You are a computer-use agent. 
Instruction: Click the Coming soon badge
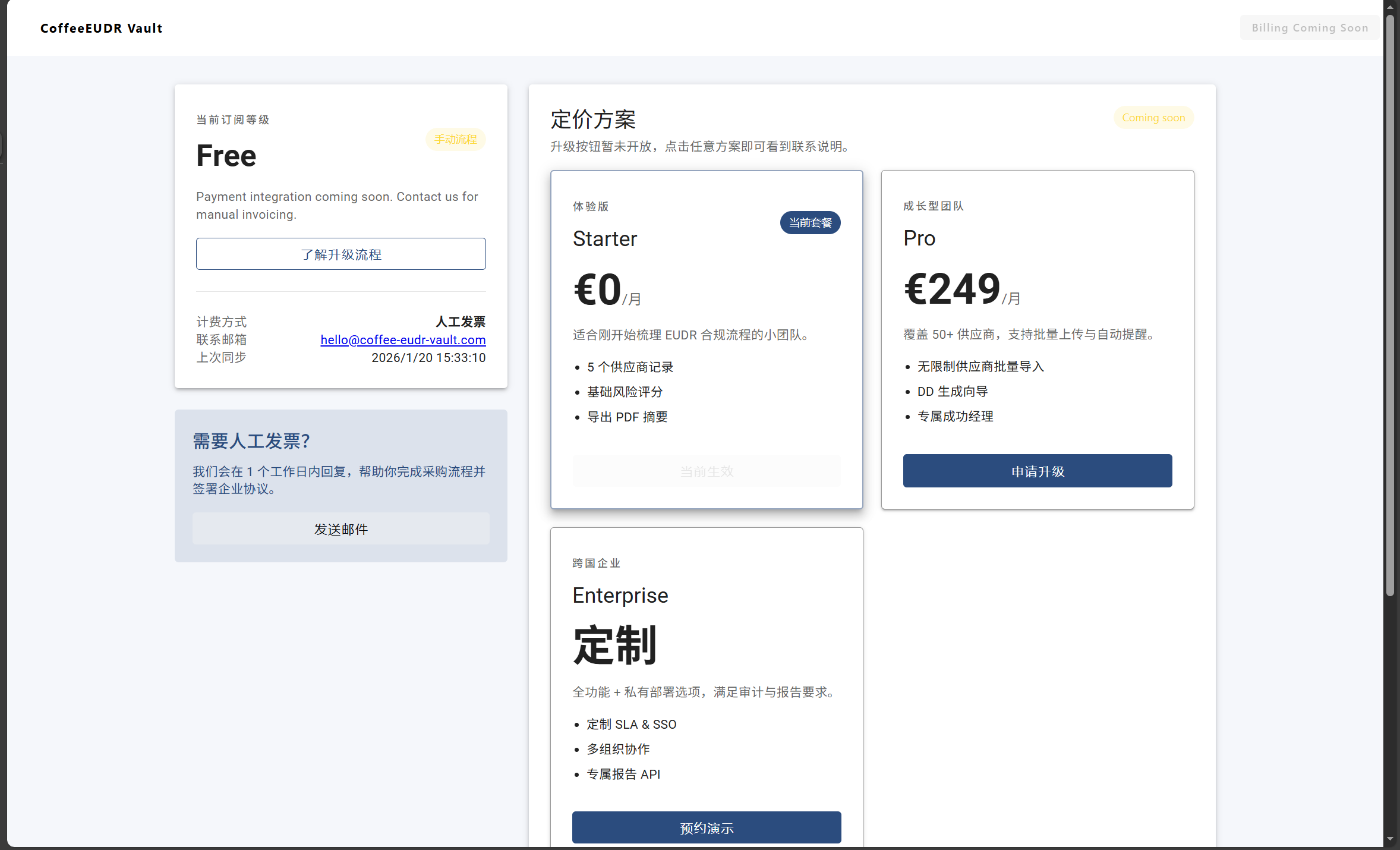tap(1153, 117)
